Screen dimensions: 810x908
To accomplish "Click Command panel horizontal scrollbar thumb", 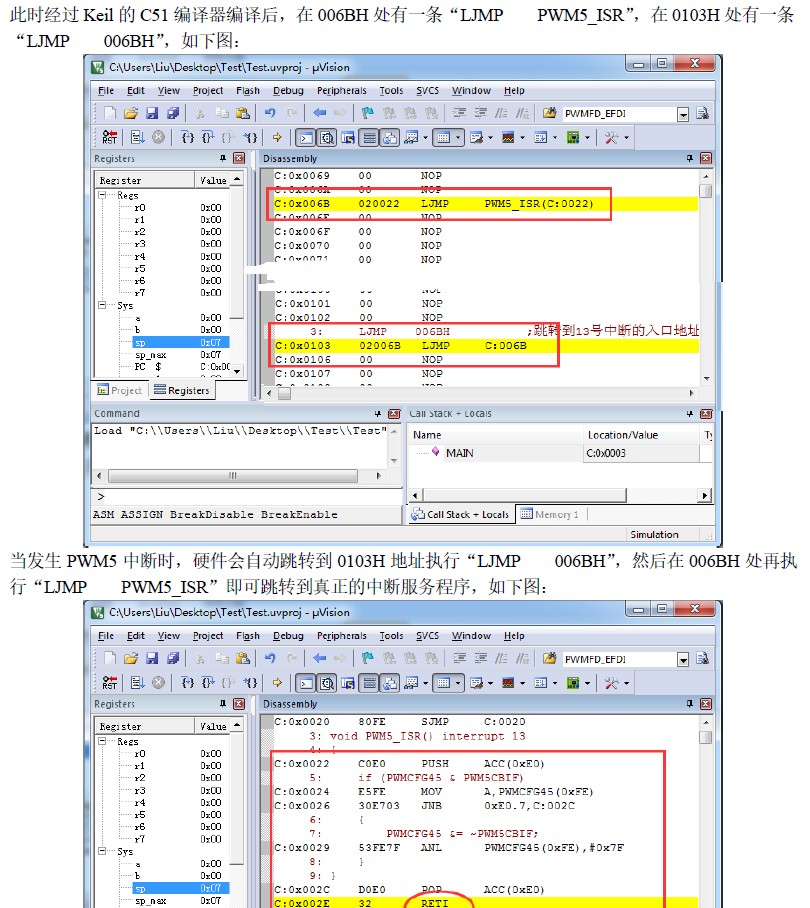I will coord(233,476).
